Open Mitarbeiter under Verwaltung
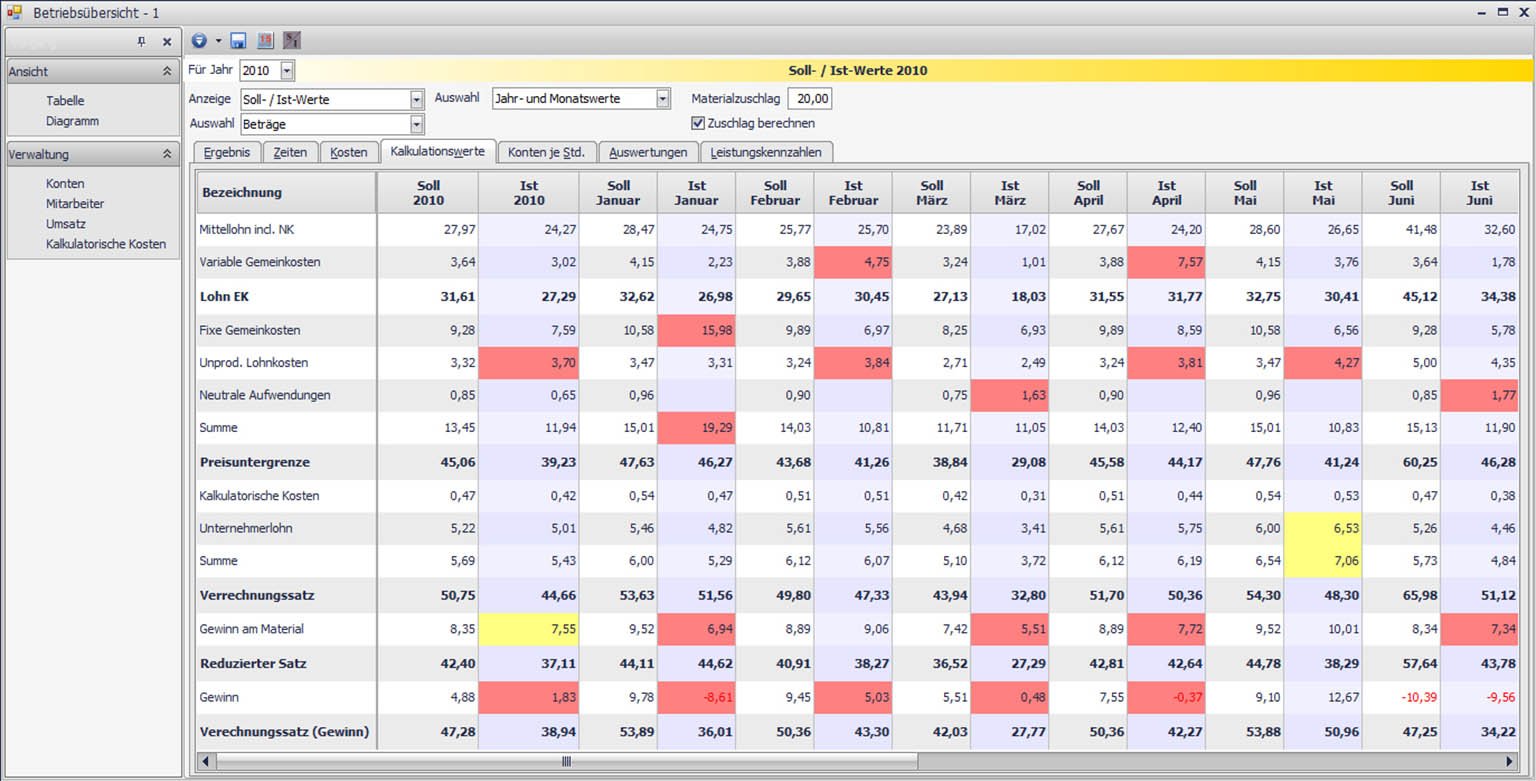Viewport: 1536px width, 781px height. tap(75, 204)
